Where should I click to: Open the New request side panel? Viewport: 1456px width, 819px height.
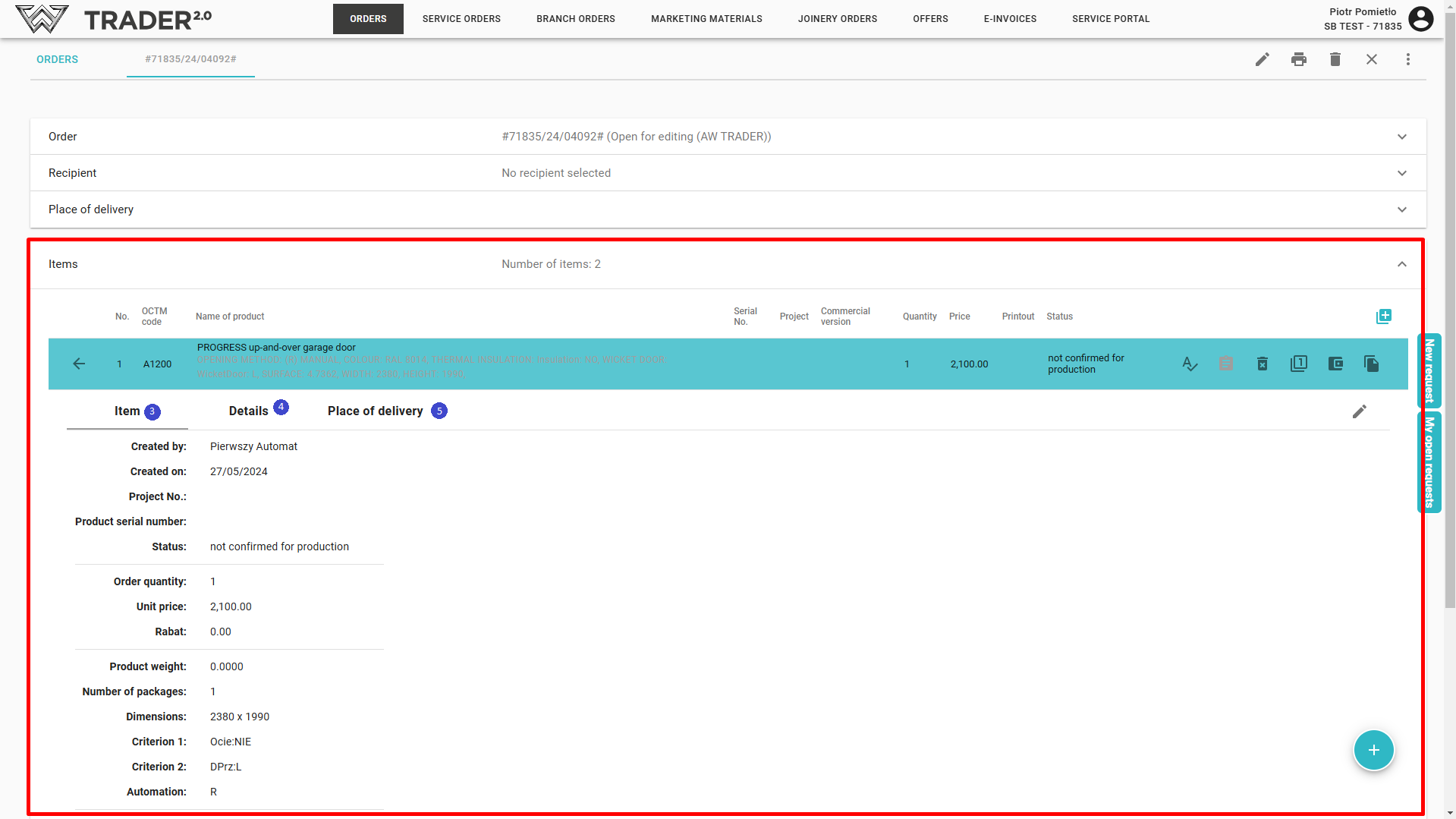coord(1429,370)
